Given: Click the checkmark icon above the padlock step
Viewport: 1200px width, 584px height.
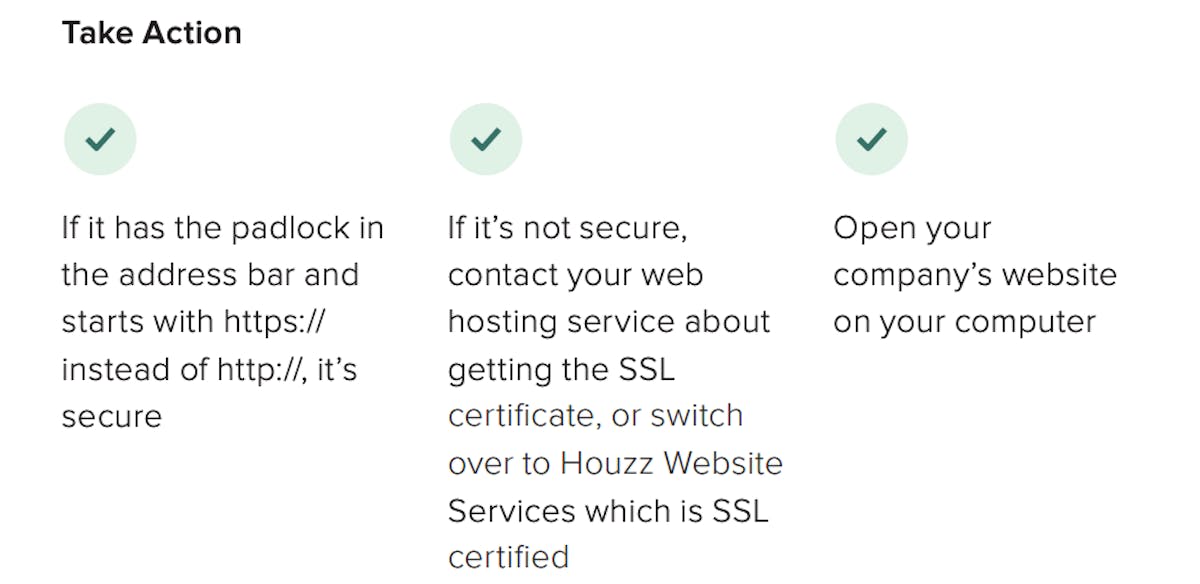Looking at the screenshot, I should coord(100,139).
